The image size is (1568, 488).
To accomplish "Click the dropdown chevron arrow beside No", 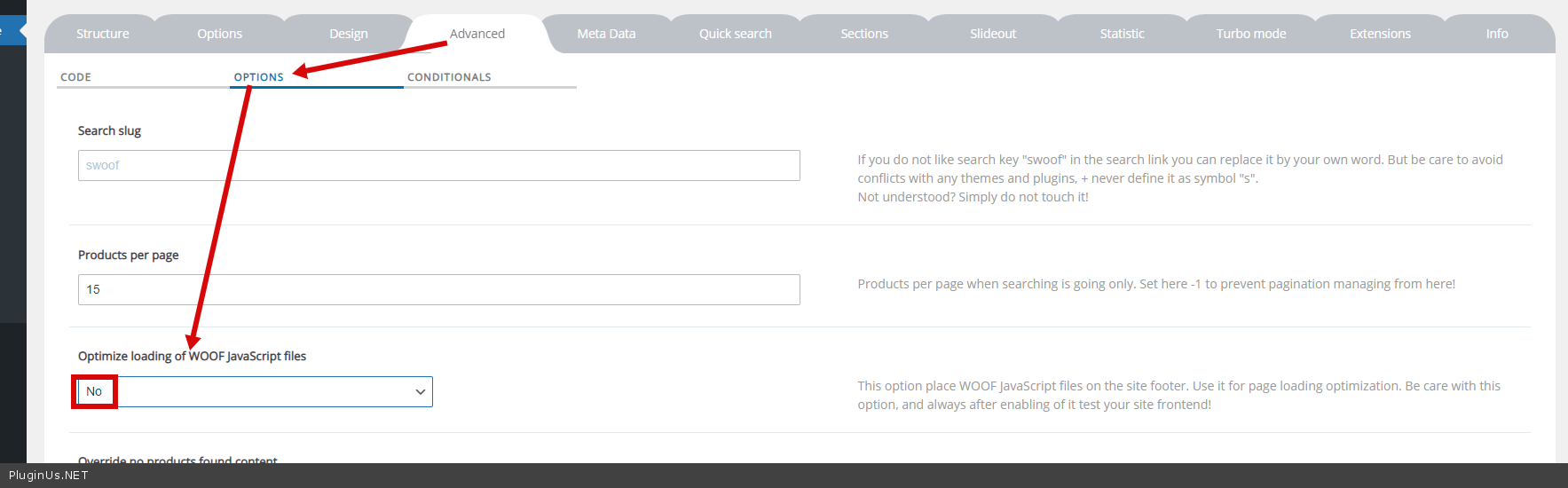I will 420,391.
